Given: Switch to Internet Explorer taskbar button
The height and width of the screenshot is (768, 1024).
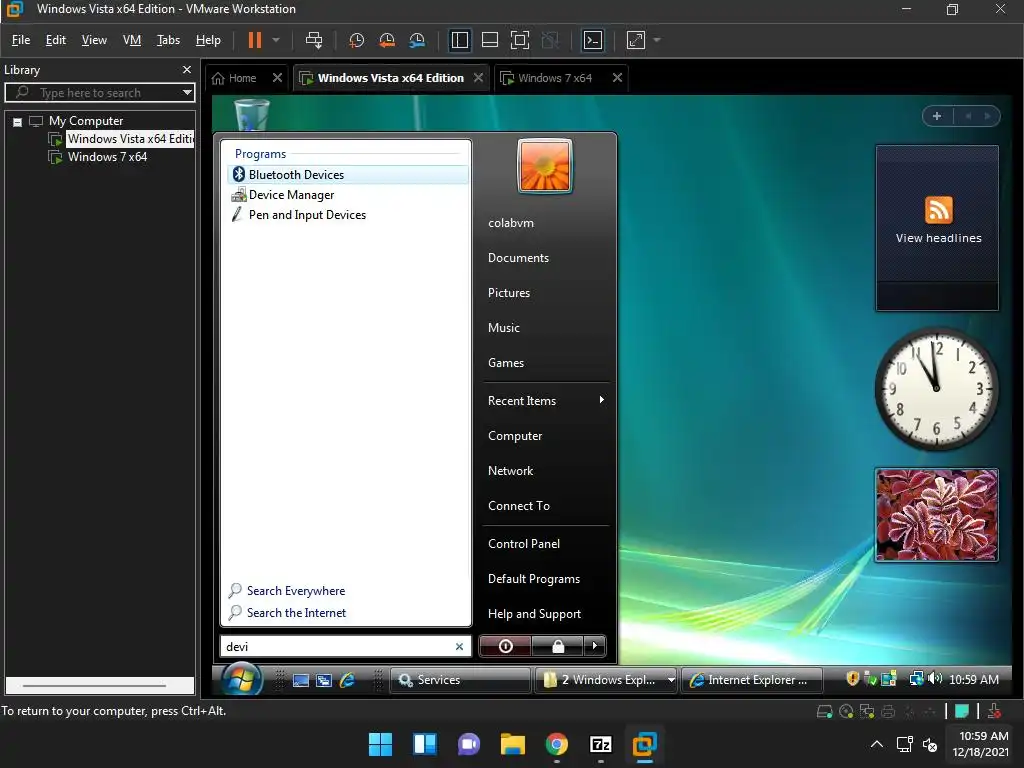Looking at the screenshot, I should pyautogui.click(x=751, y=680).
